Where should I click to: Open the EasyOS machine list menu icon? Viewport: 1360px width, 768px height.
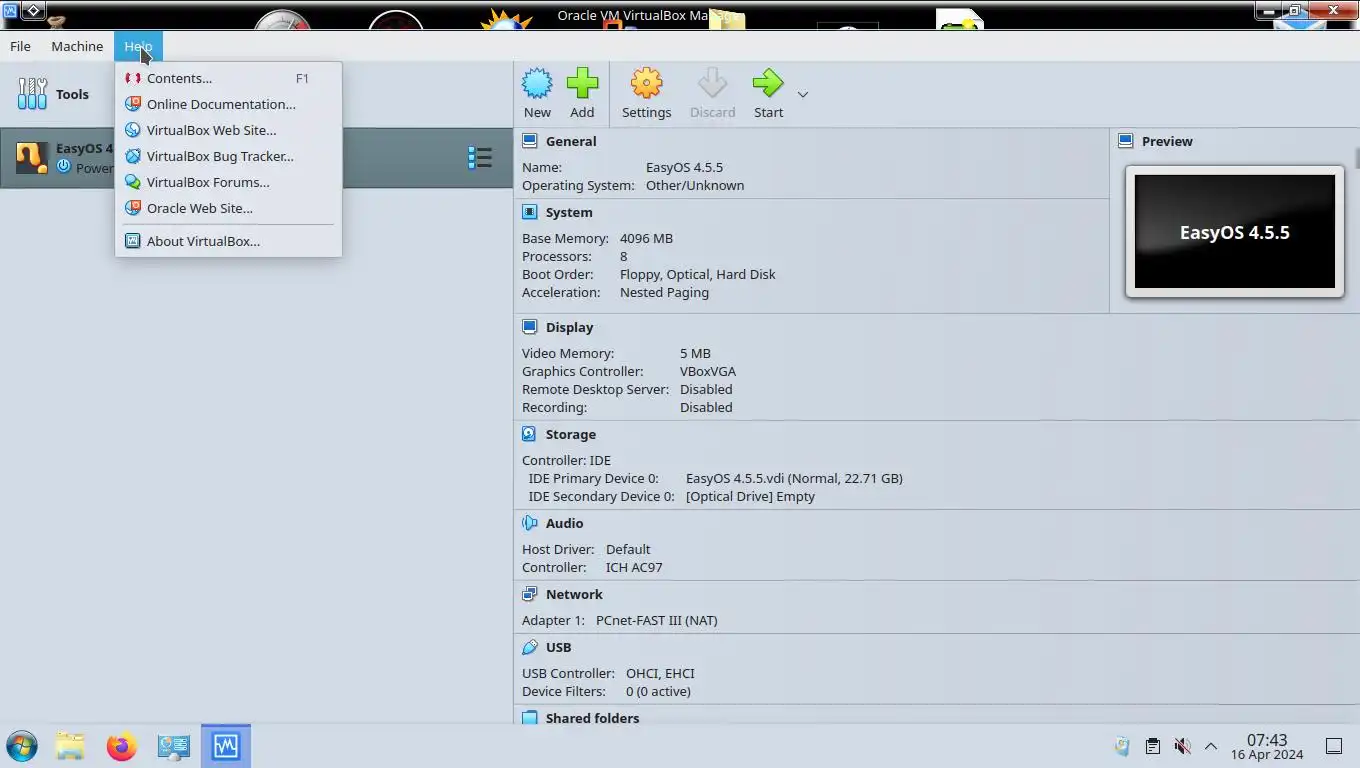coord(480,158)
